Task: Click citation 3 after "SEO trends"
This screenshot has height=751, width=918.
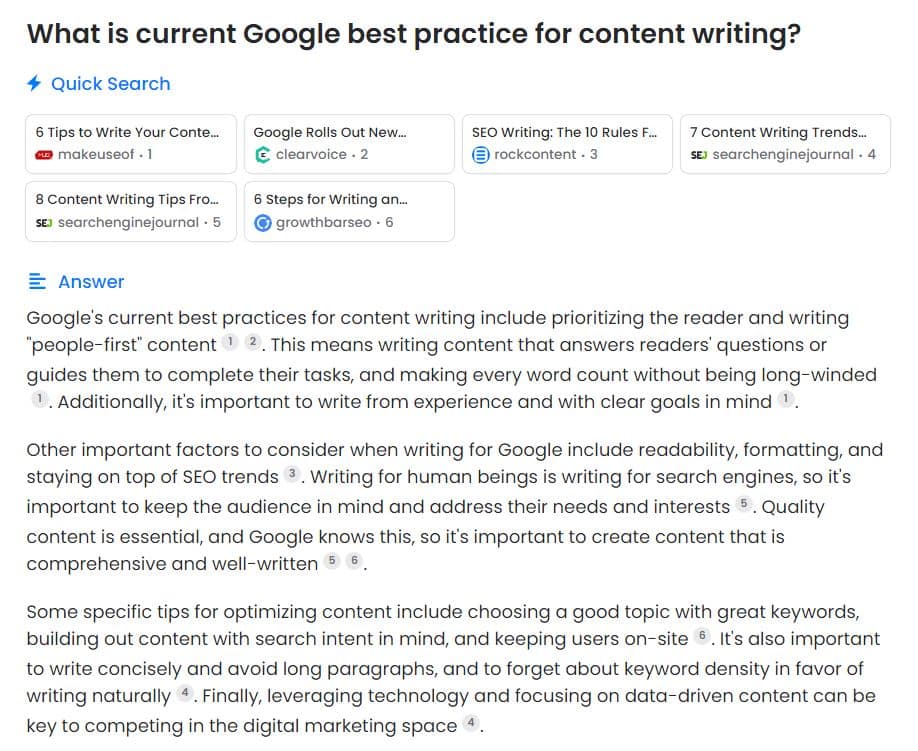Action: pyautogui.click(x=292, y=474)
